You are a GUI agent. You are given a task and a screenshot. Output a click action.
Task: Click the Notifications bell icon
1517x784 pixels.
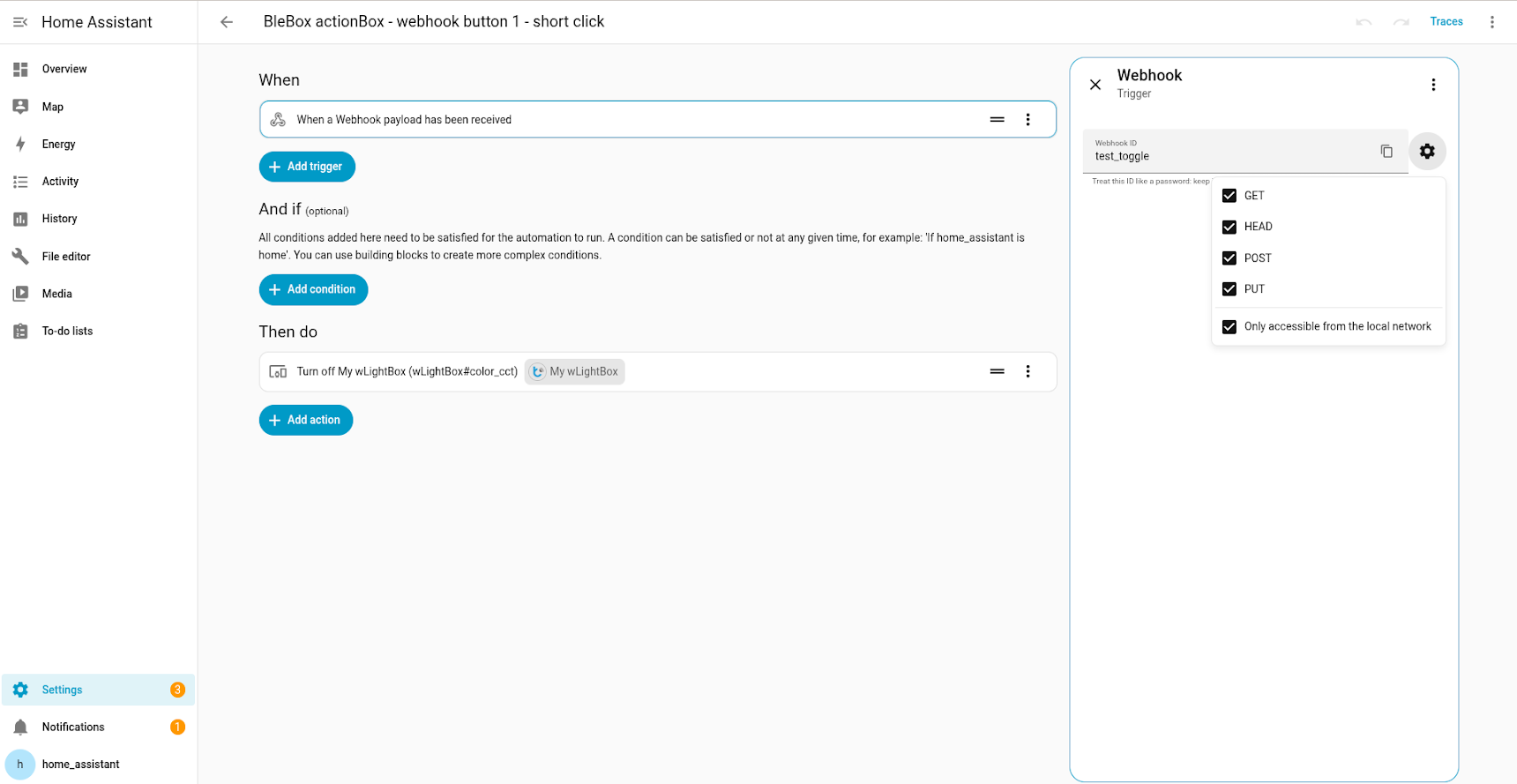(x=20, y=728)
